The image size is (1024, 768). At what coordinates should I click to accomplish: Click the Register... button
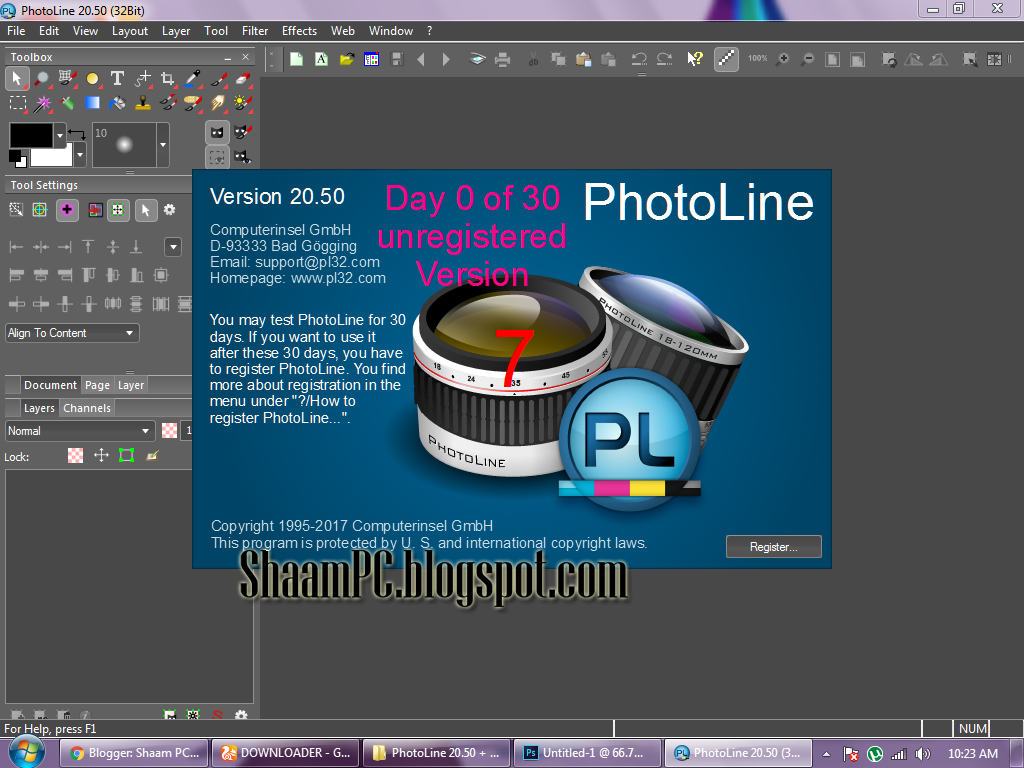pos(774,547)
